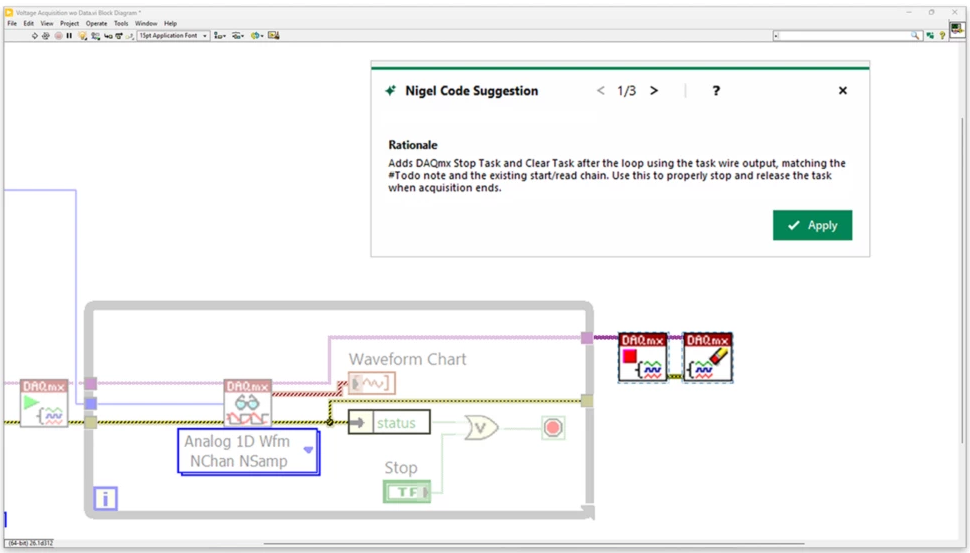The image size is (970, 553).
Task: Click the Stop label above the TF terminal
Action: click(x=401, y=468)
